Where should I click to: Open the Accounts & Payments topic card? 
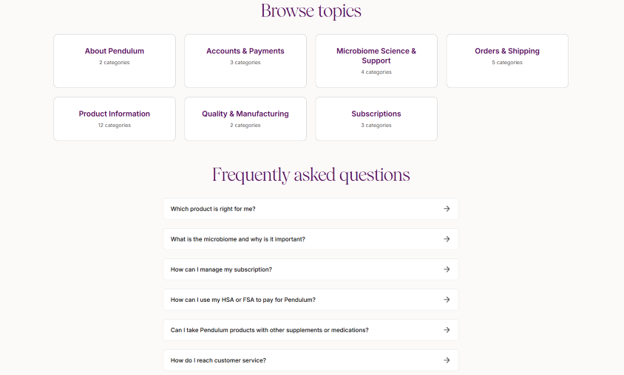pos(246,61)
